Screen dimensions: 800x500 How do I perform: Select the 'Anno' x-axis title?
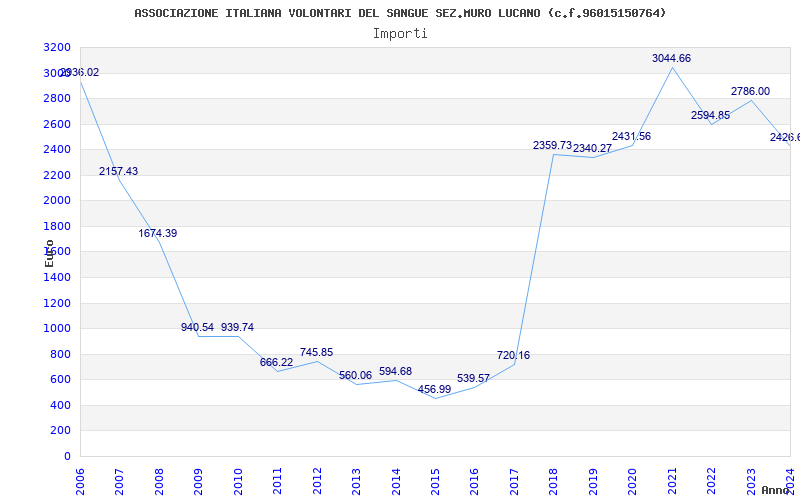pyautogui.click(x=775, y=490)
